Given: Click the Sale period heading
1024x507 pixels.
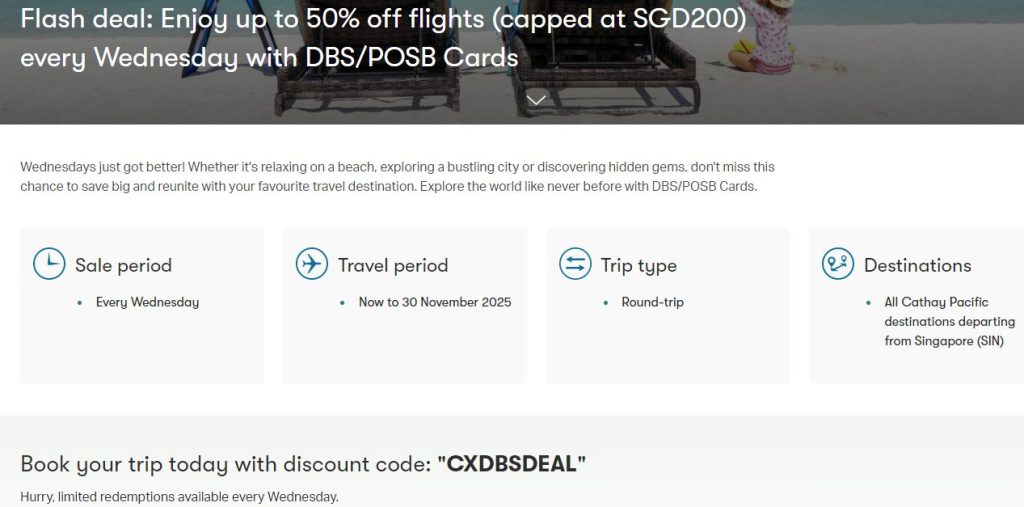Looking at the screenshot, I should pyautogui.click(x=123, y=265).
